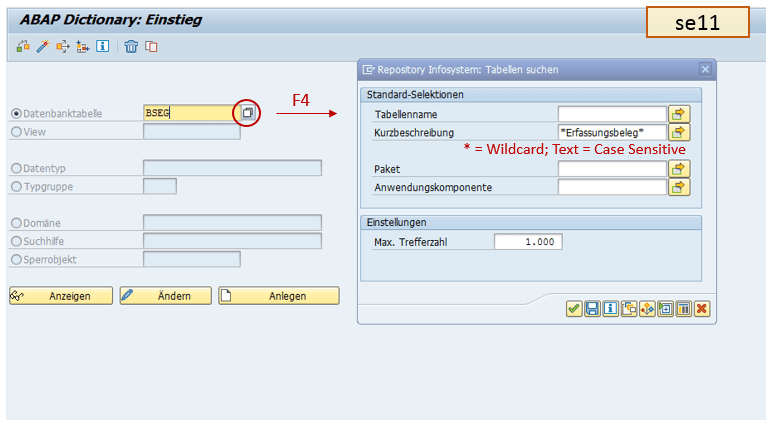Click the Suchhilfe input field
This screenshot has height=425, width=773.
[232, 241]
